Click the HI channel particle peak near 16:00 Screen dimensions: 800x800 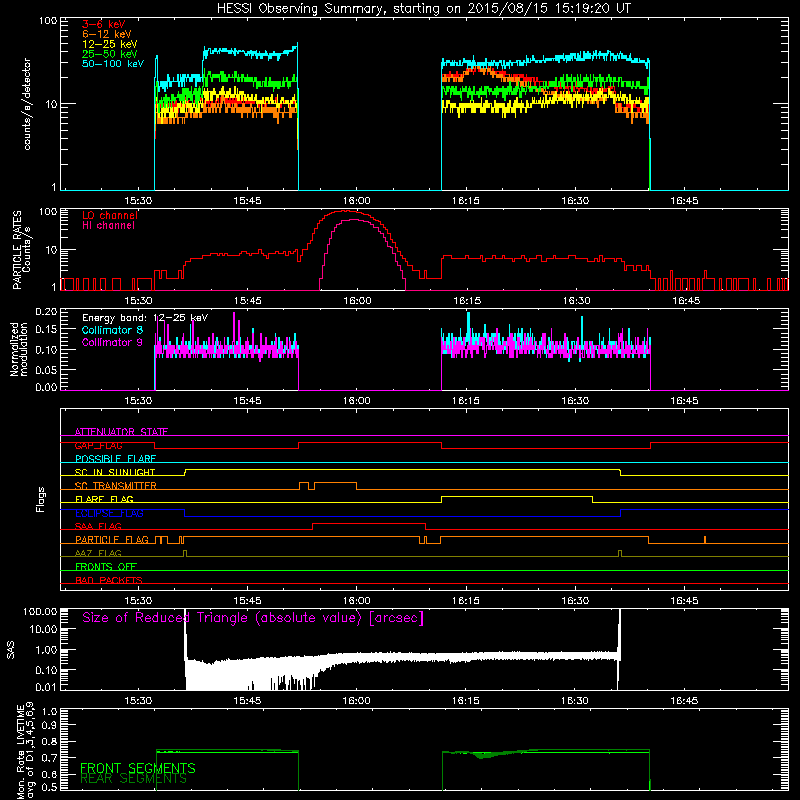(x=355, y=220)
